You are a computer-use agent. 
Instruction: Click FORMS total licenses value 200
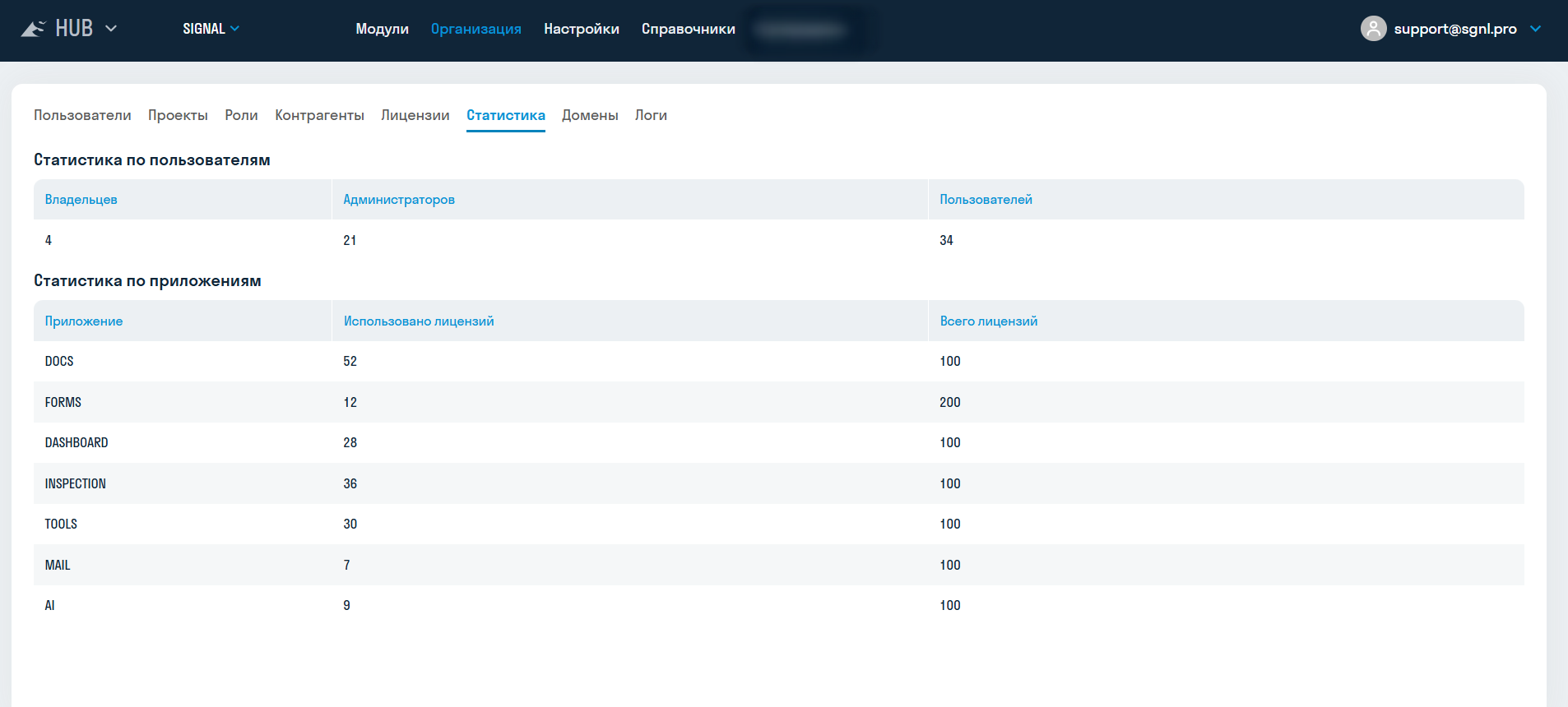point(950,402)
